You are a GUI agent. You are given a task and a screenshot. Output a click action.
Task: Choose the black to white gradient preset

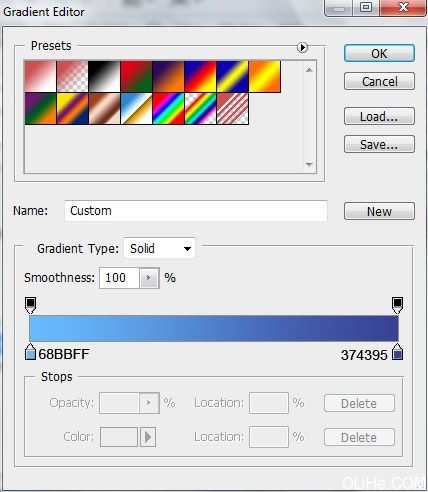pyautogui.click(x=104, y=76)
